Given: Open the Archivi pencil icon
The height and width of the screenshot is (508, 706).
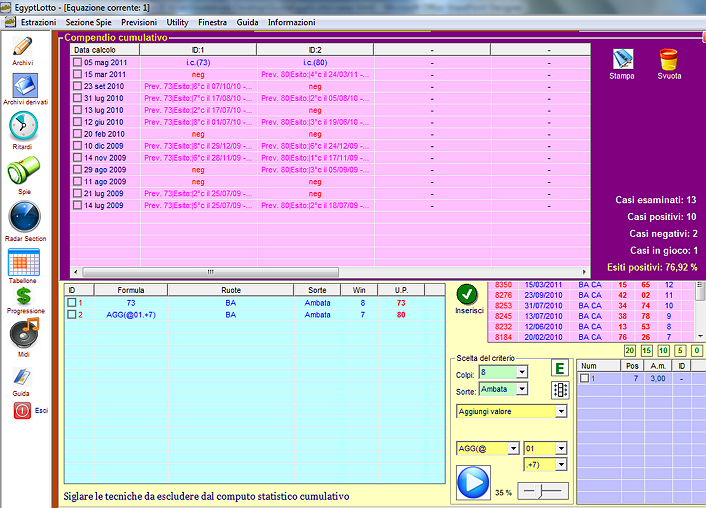Looking at the screenshot, I should 23,46.
